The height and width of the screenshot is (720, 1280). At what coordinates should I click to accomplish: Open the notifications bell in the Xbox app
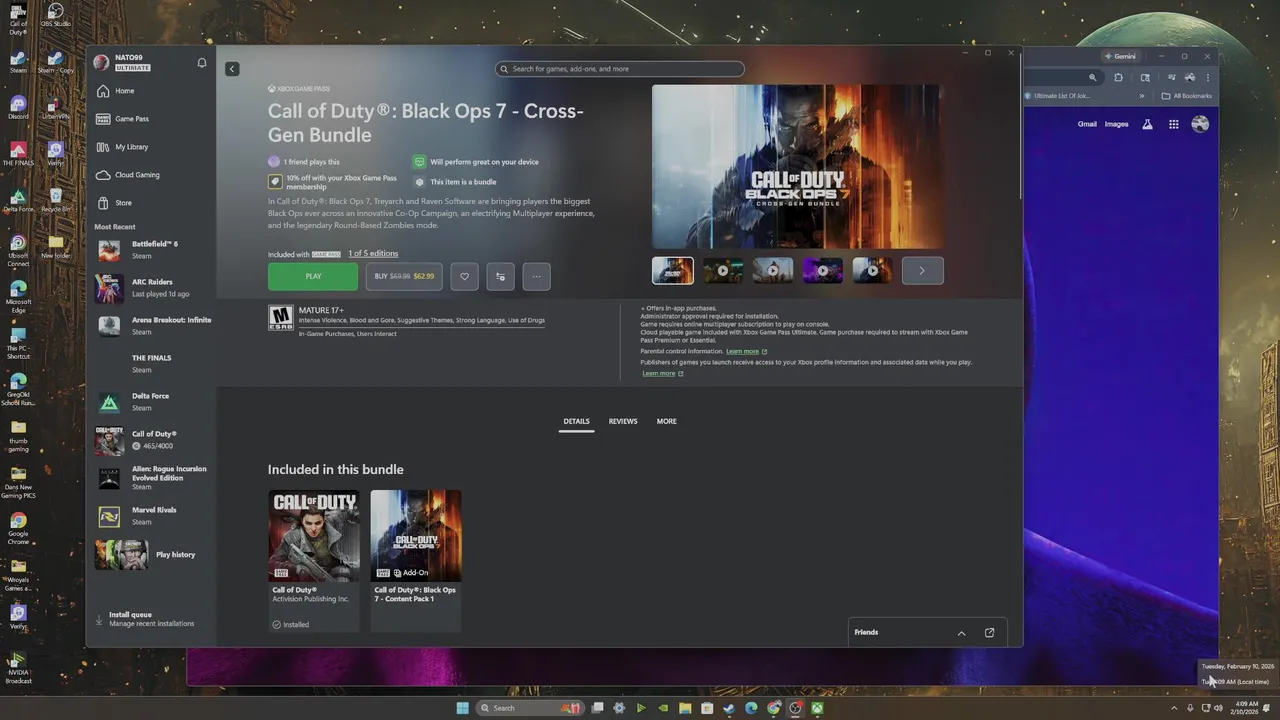(202, 63)
